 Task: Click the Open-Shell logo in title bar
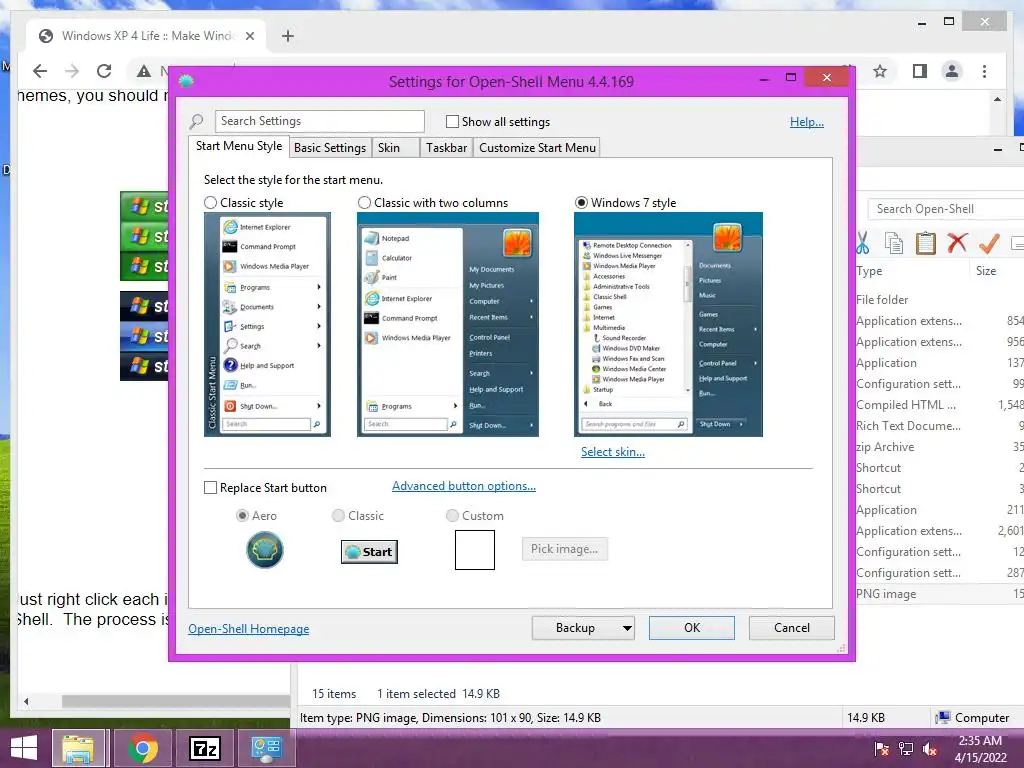click(x=186, y=82)
